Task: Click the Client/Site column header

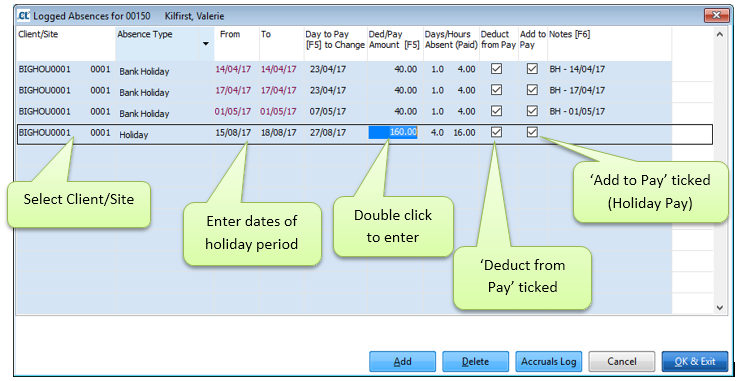Action: pos(66,44)
